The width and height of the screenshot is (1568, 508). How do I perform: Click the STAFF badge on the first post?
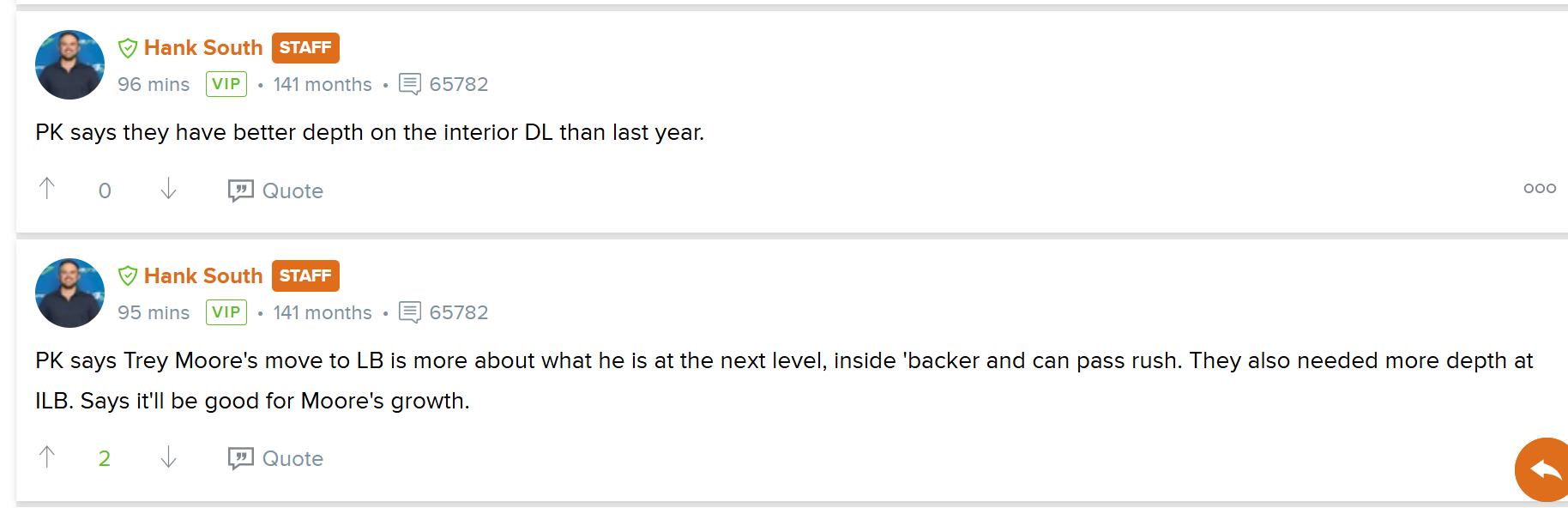pos(305,48)
